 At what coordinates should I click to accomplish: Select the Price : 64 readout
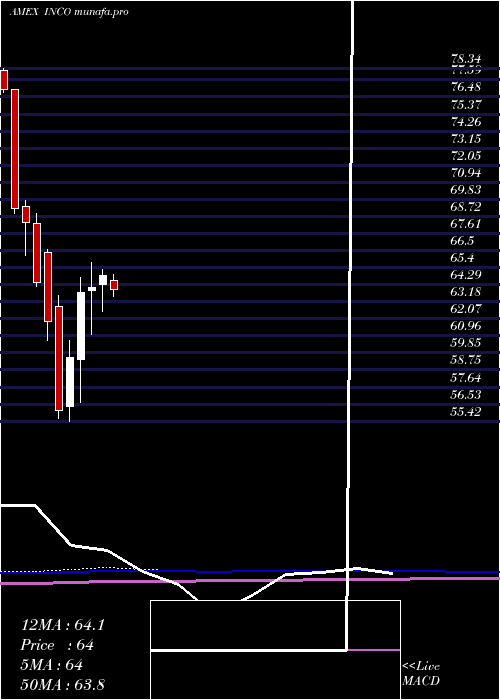click(x=58, y=645)
